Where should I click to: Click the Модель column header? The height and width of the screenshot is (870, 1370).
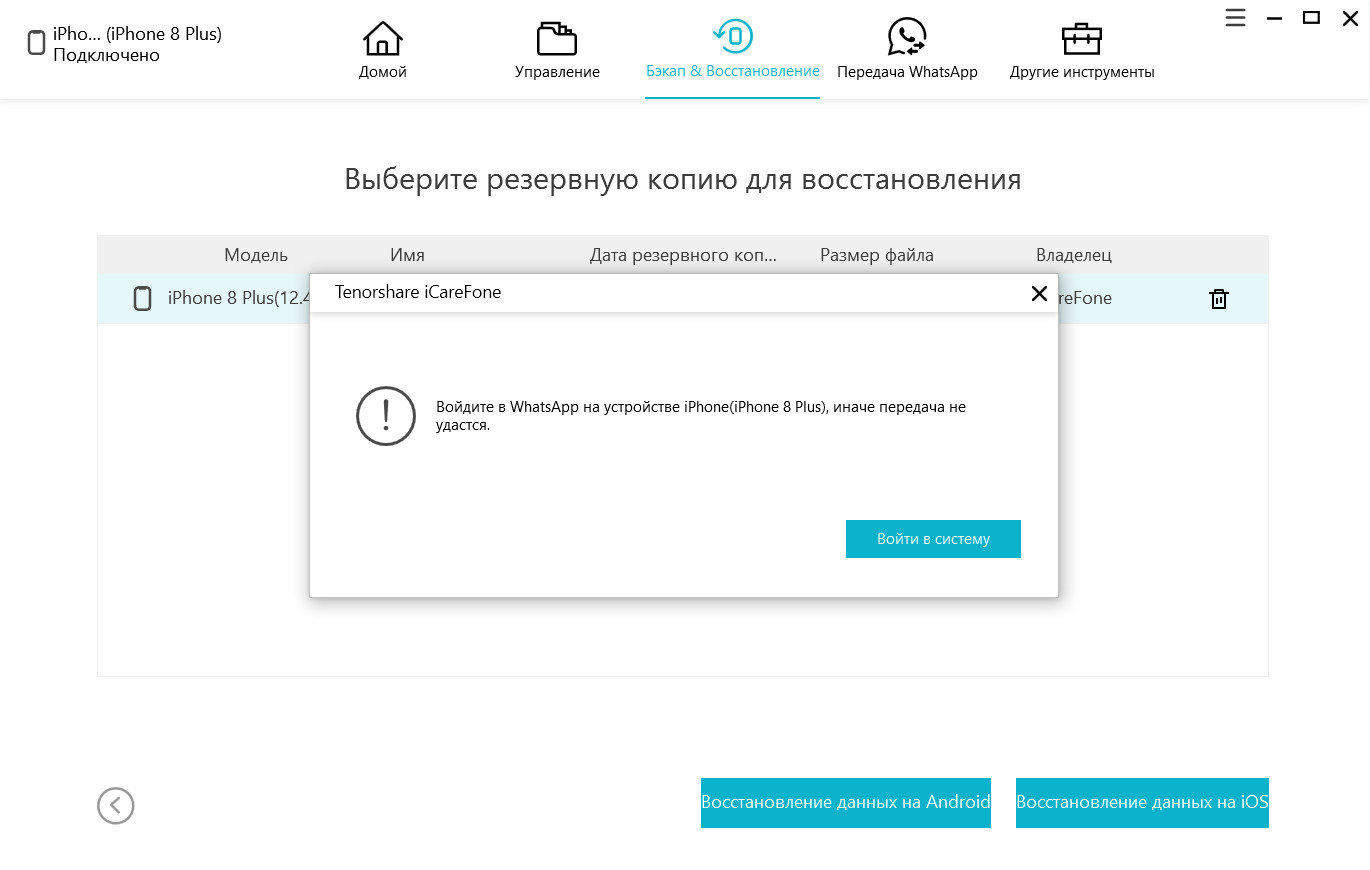point(256,255)
